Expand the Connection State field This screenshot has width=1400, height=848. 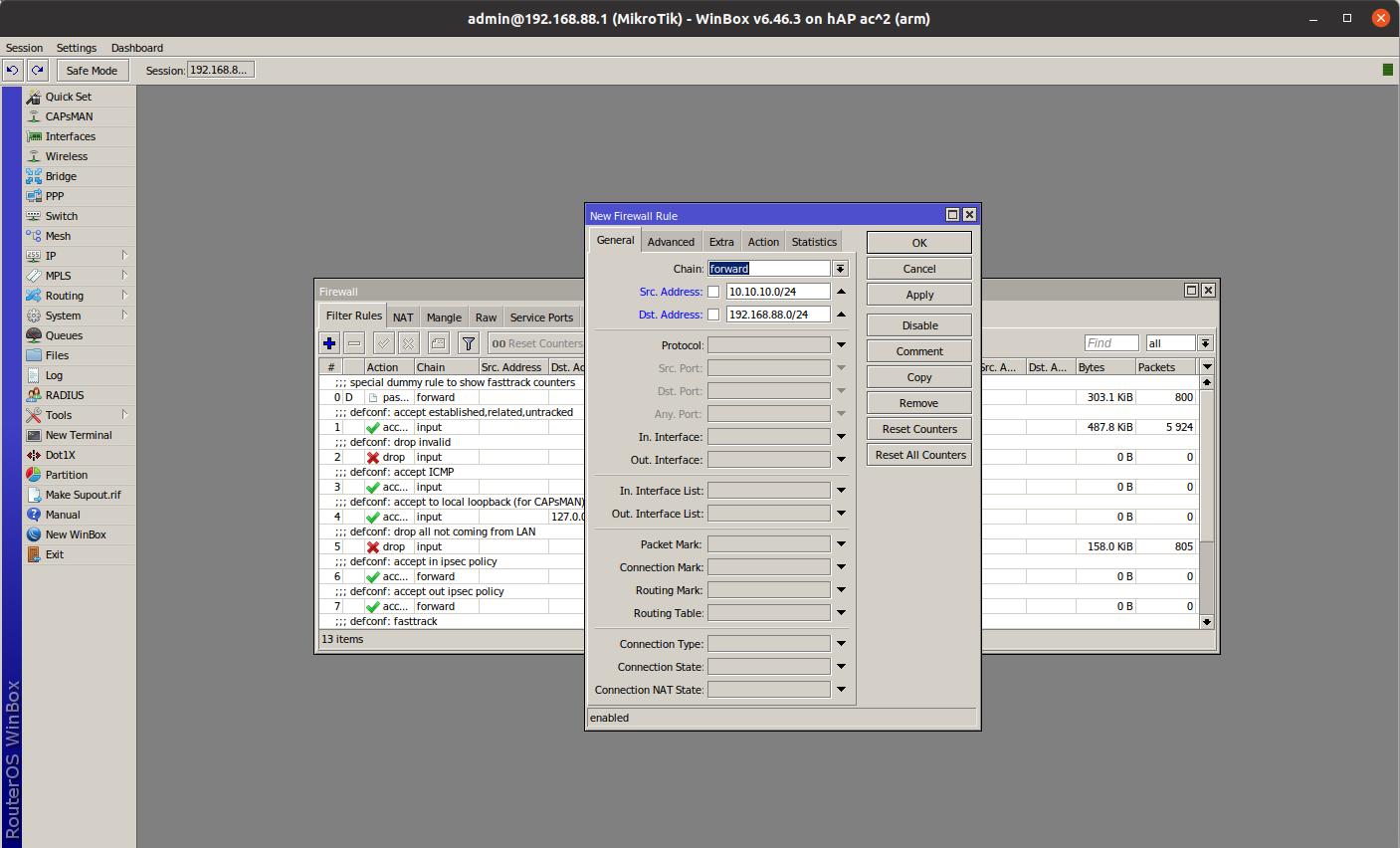(x=841, y=667)
